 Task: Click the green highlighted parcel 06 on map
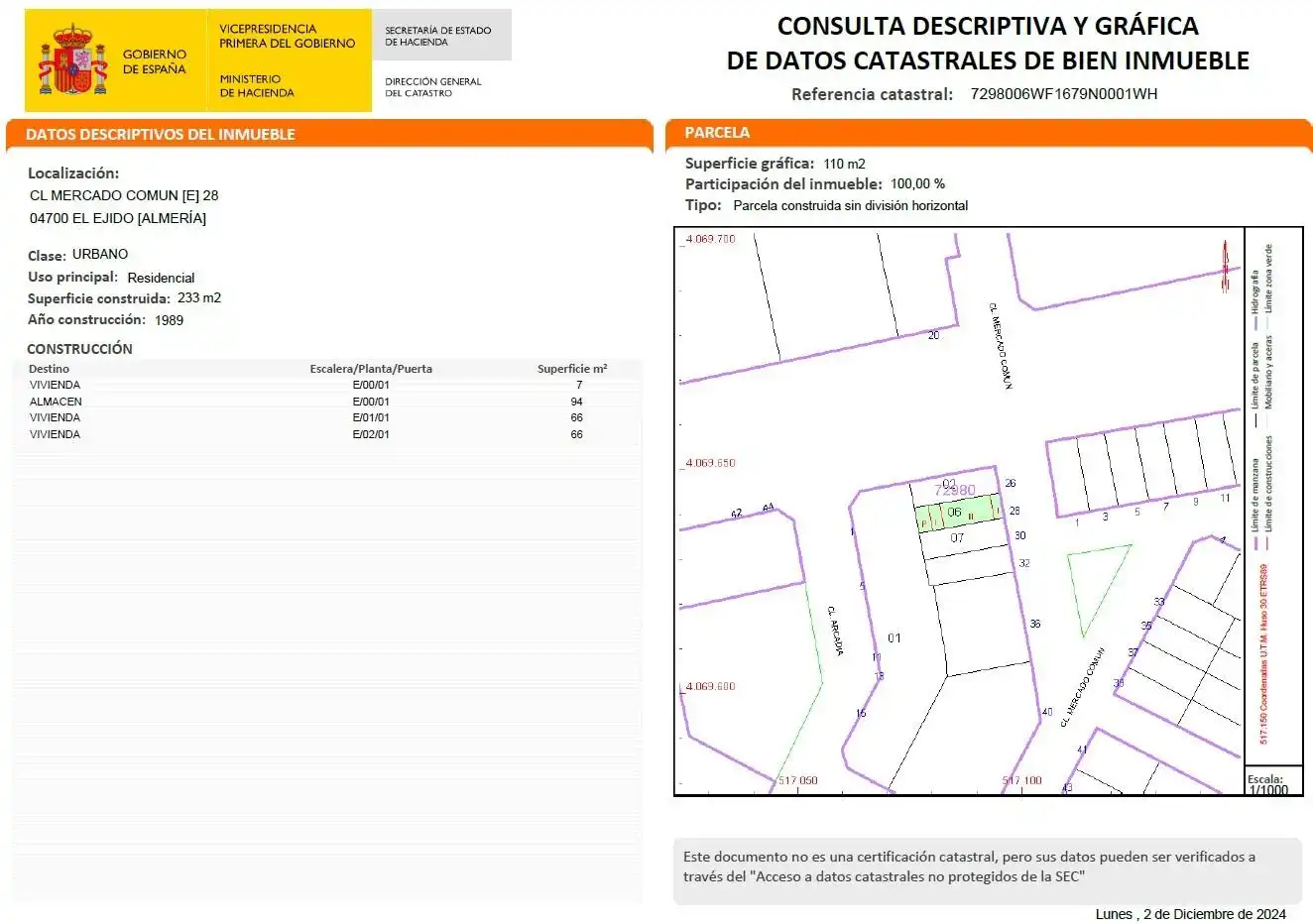tap(959, 513)
